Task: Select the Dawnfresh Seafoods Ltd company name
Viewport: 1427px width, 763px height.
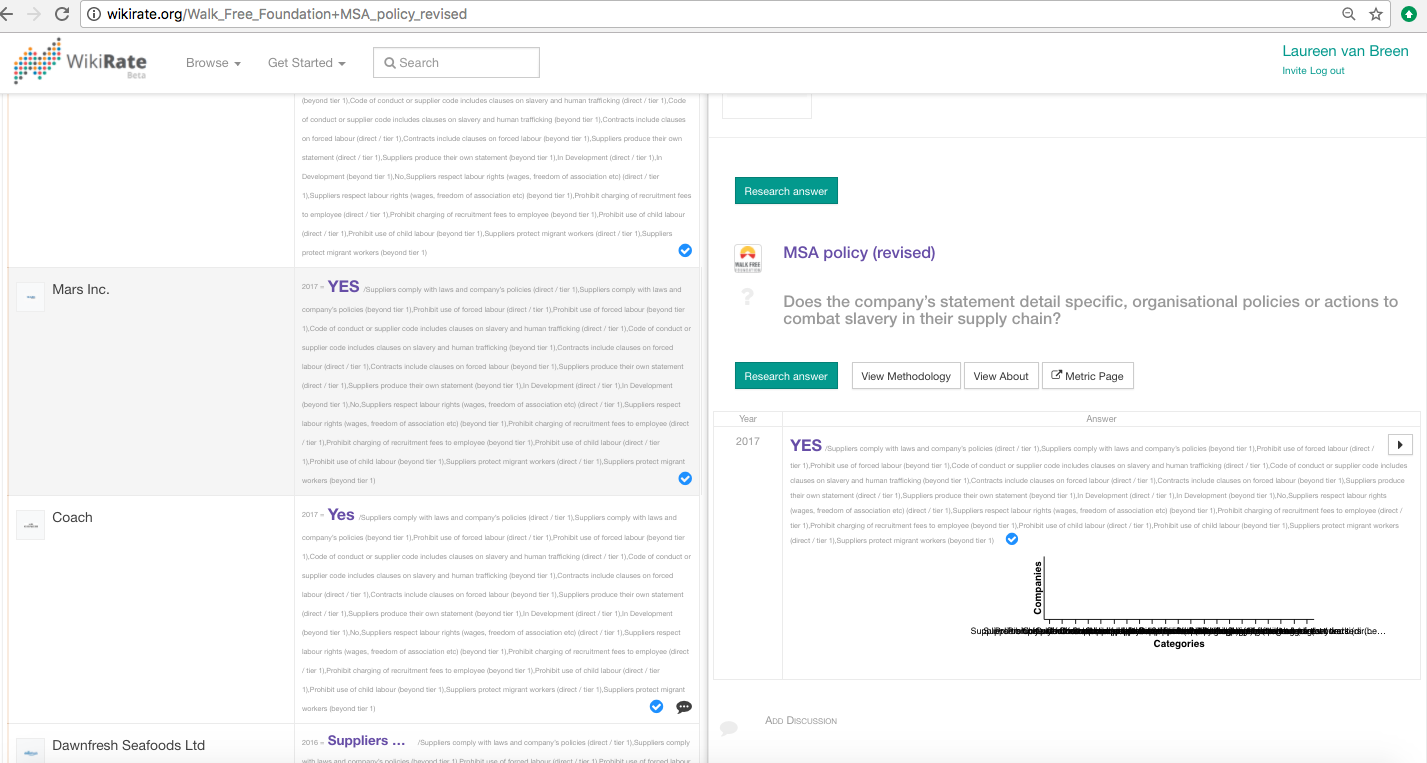Action: (128, 745)
